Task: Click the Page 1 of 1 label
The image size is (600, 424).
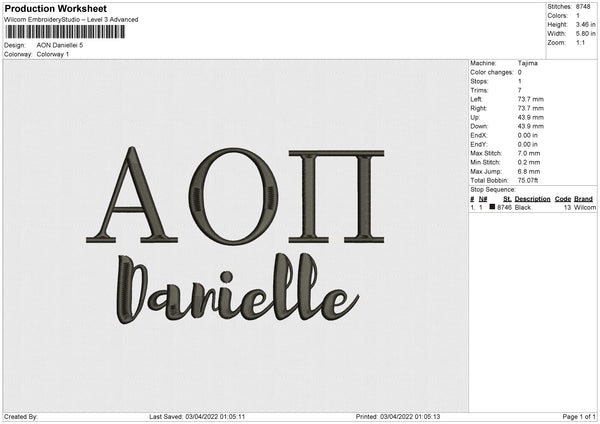Action: coord(579,417)
